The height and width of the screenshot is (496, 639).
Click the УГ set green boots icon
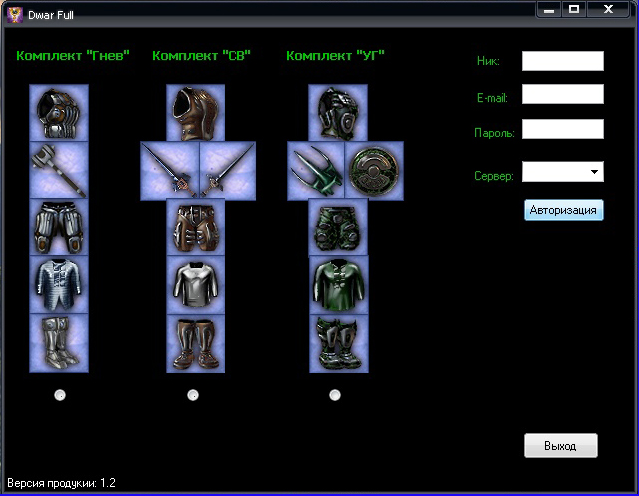(x=339, y=343)
